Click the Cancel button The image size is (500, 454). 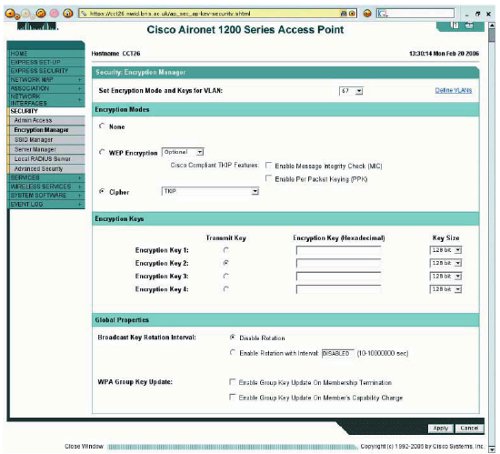(469, 428)
